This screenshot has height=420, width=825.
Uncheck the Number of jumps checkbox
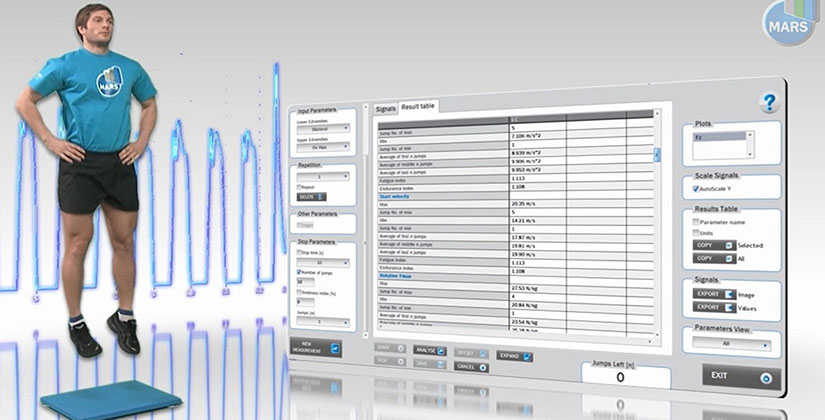[x=299, y=272]
